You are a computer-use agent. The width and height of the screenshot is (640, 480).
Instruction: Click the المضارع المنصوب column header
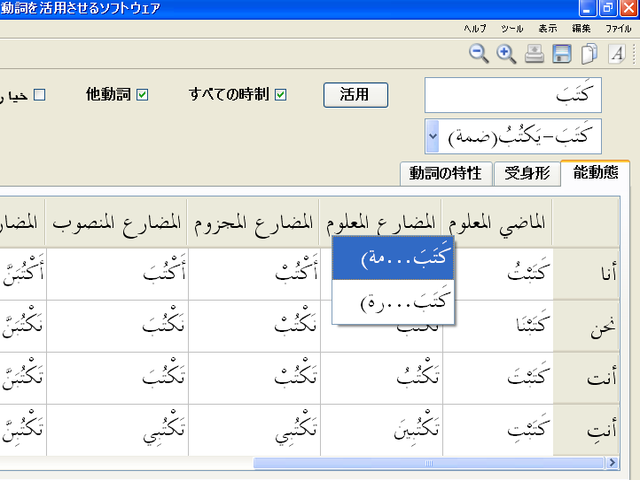pyautogui.click(x=116, y=223)
